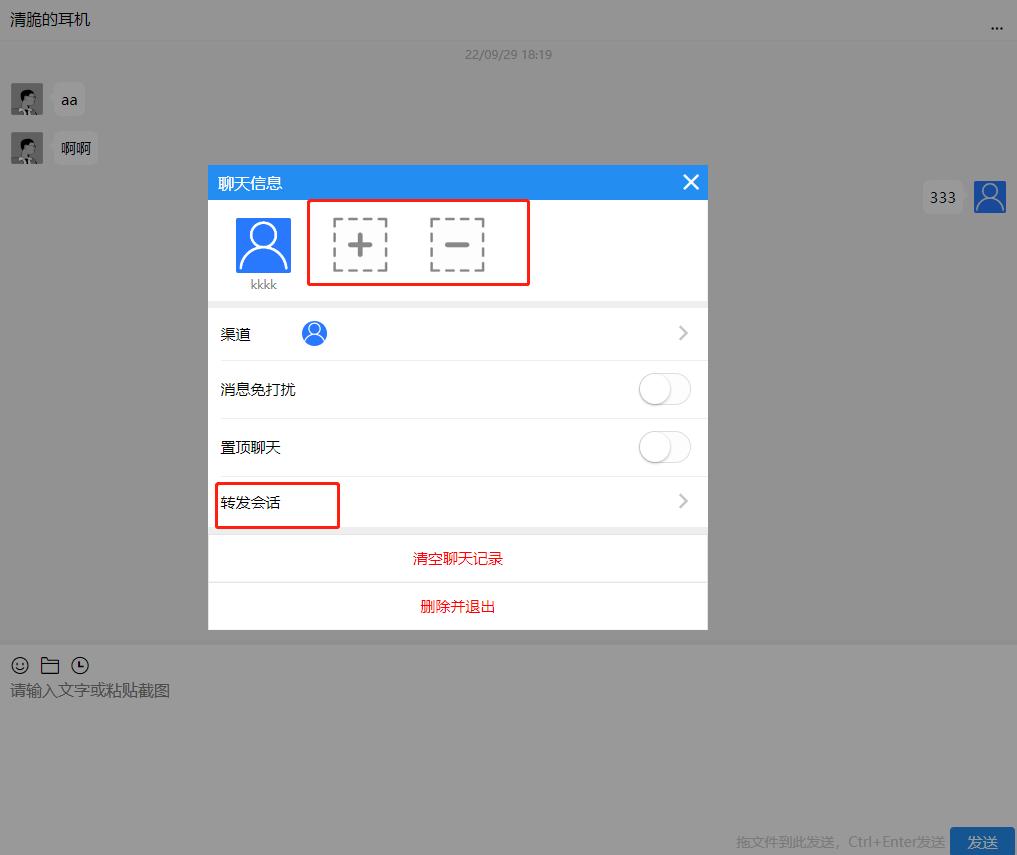Image resolution: width=1017 pixels, height=855 pixels.
Task: Open the 清脆的耳机 chat title area
Action: pos(49,19)
